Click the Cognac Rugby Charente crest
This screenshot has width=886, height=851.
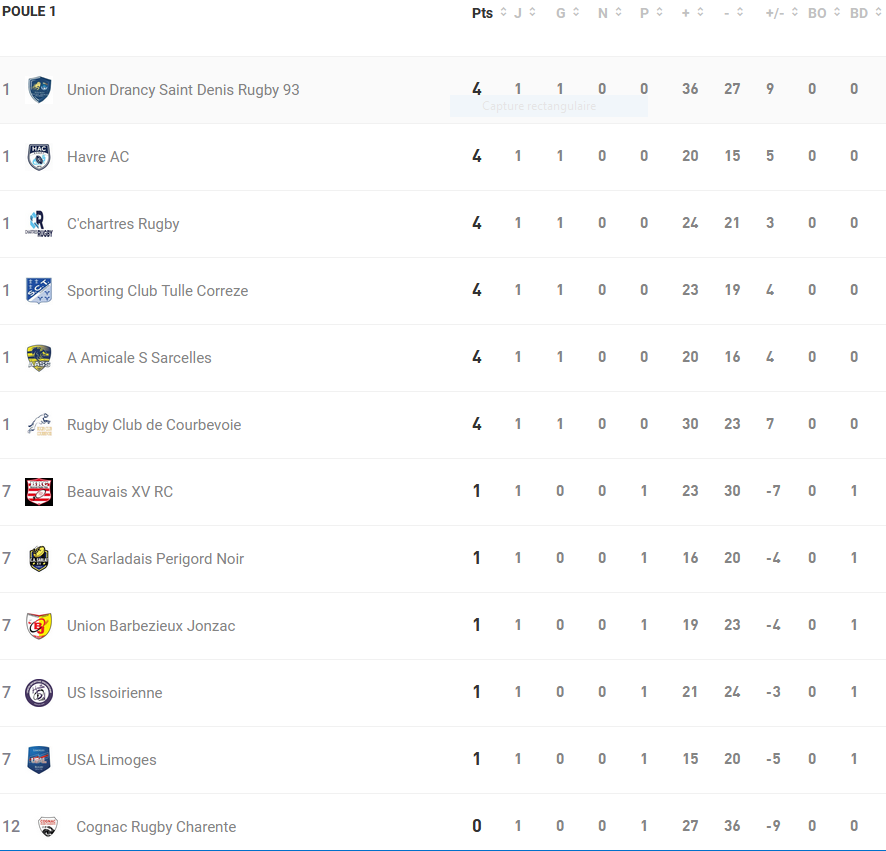tap(47, 827)
